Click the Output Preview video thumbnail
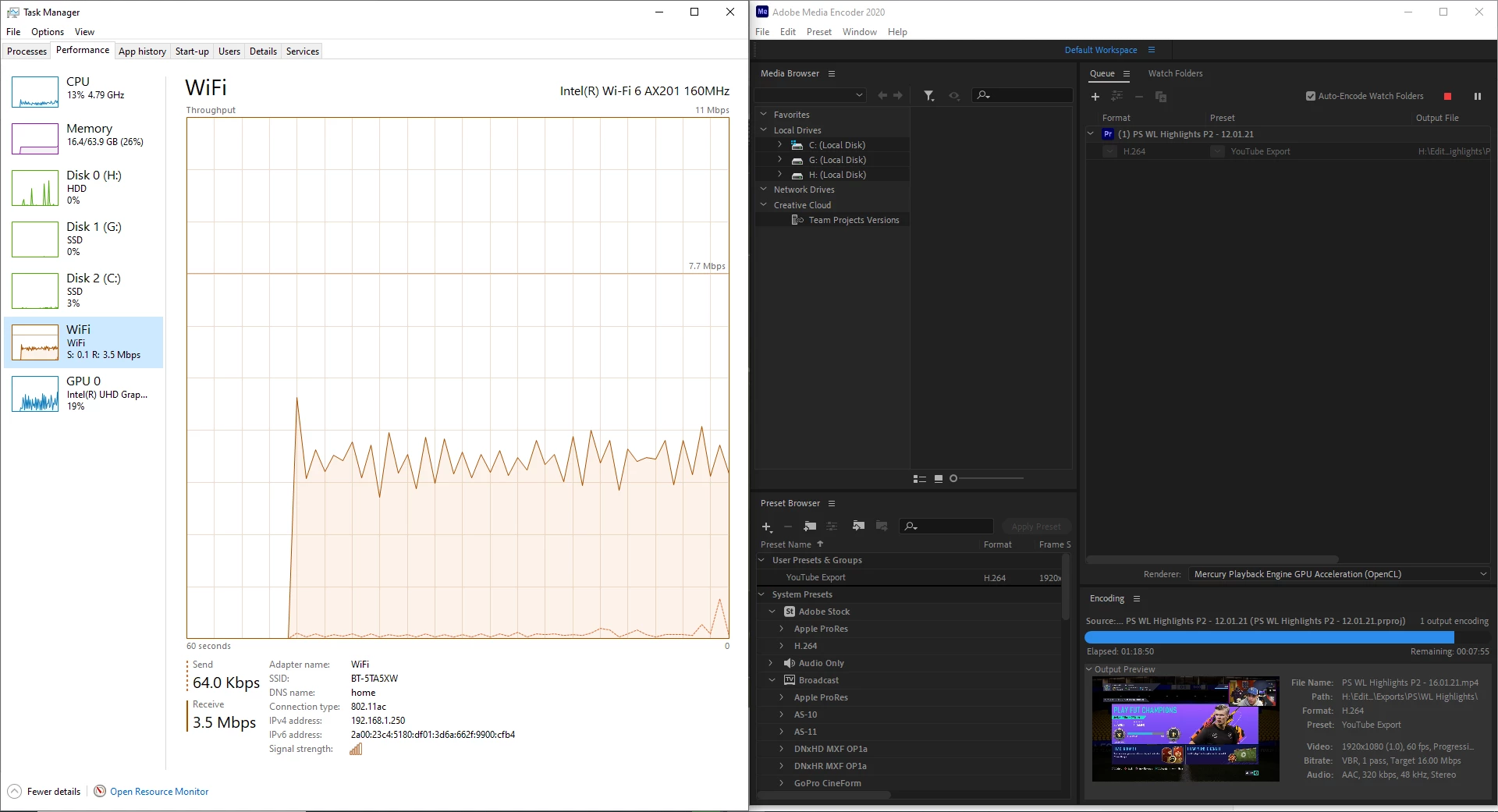 [x=1185, y=729]
